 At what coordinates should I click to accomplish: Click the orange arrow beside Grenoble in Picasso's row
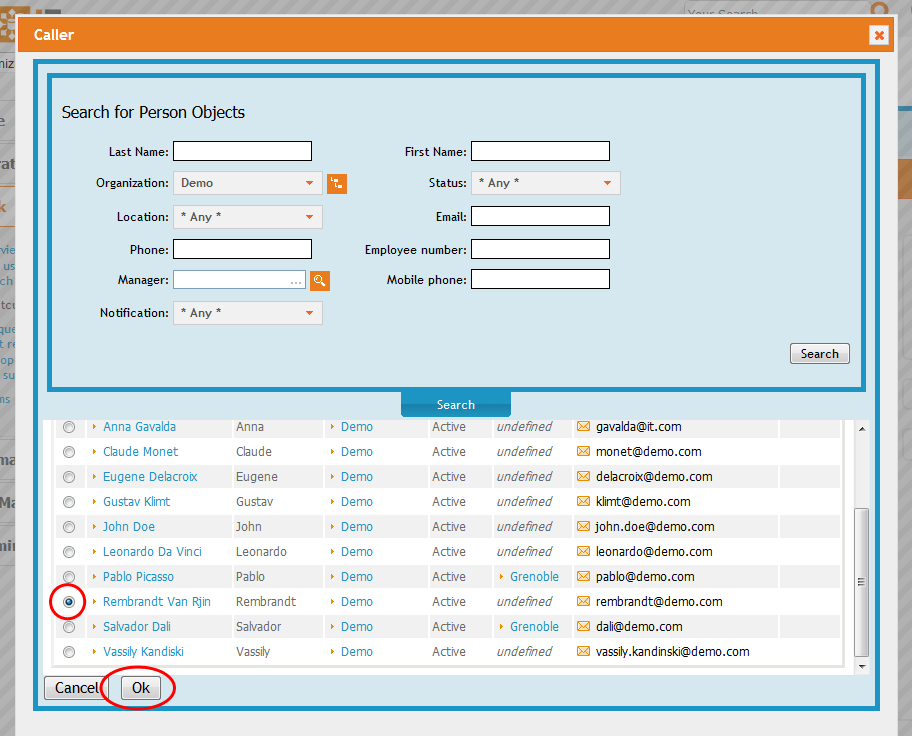(499, 576)
